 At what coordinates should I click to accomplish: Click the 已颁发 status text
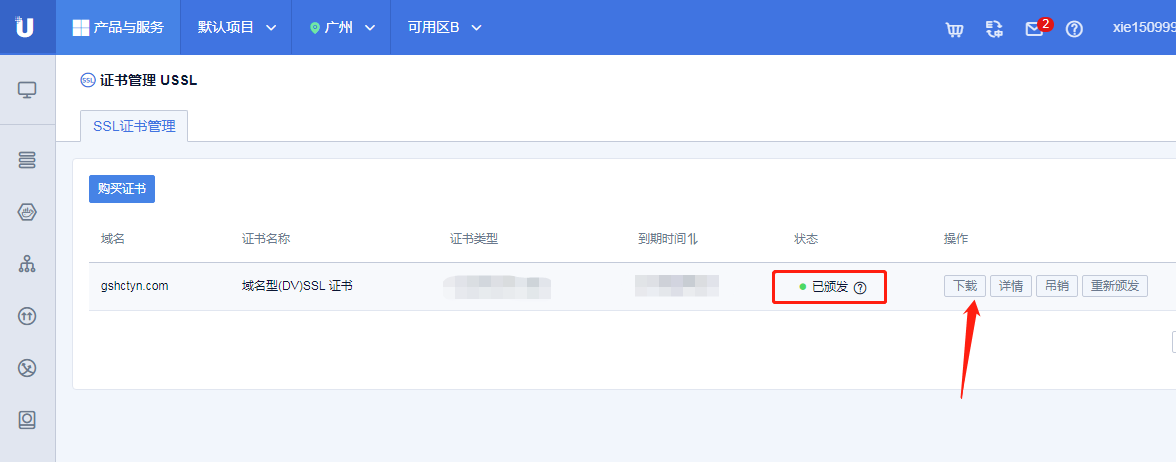tap(830, 286)
